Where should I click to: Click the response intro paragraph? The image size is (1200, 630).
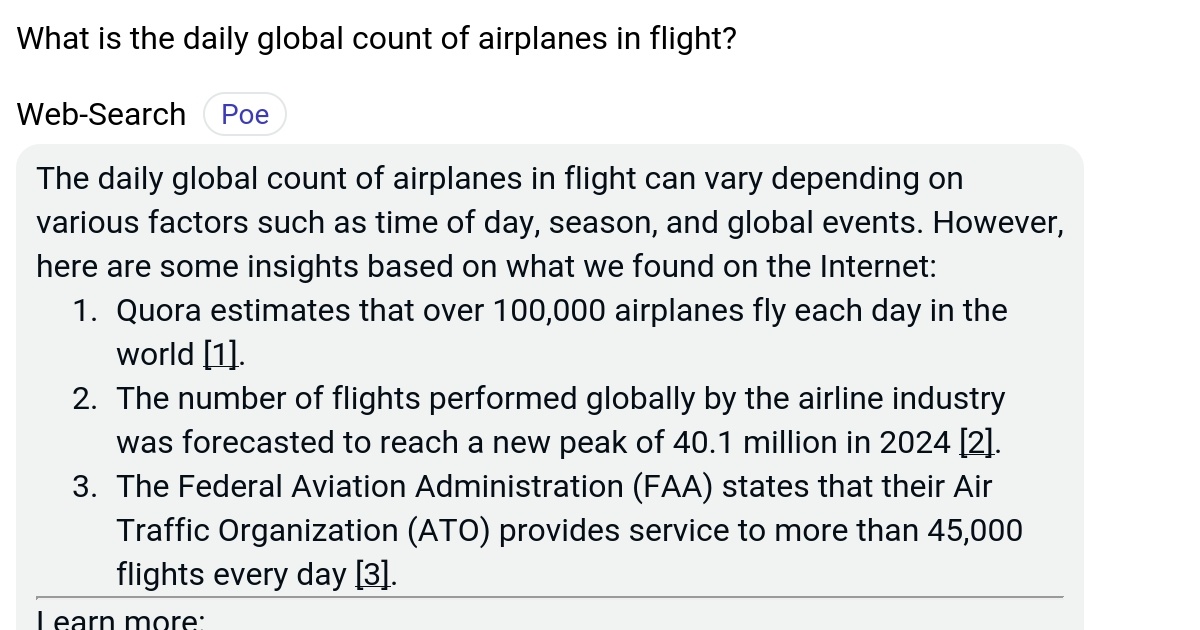point(550,222)
